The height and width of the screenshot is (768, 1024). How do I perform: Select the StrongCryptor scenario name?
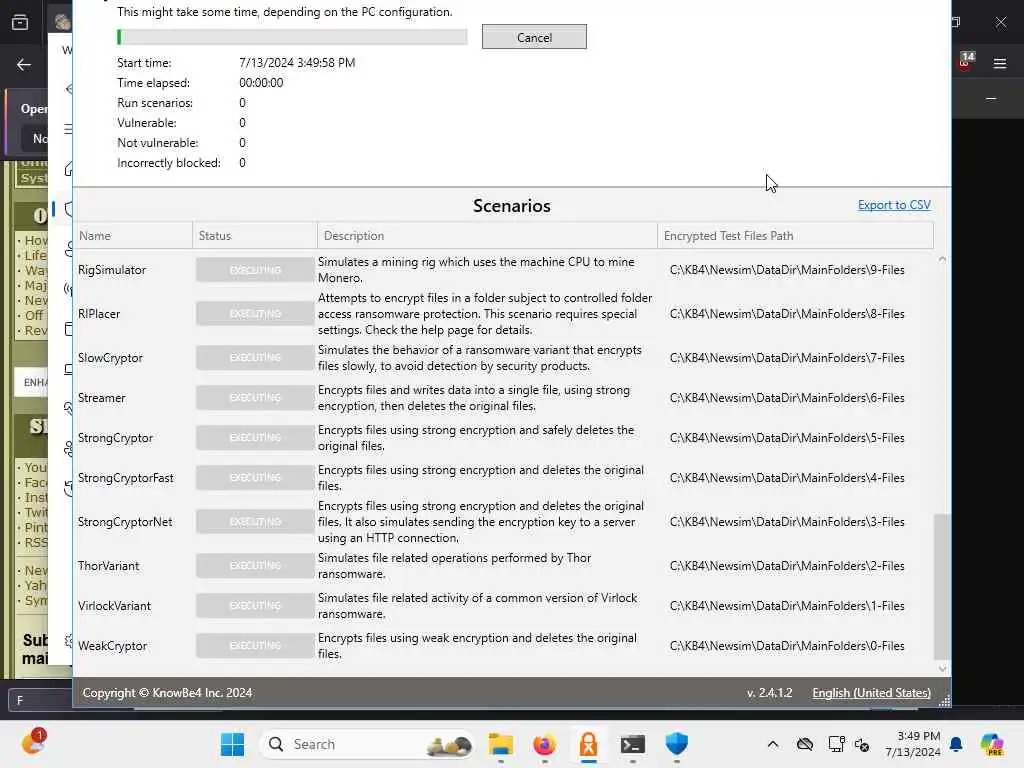coord(115,438)
